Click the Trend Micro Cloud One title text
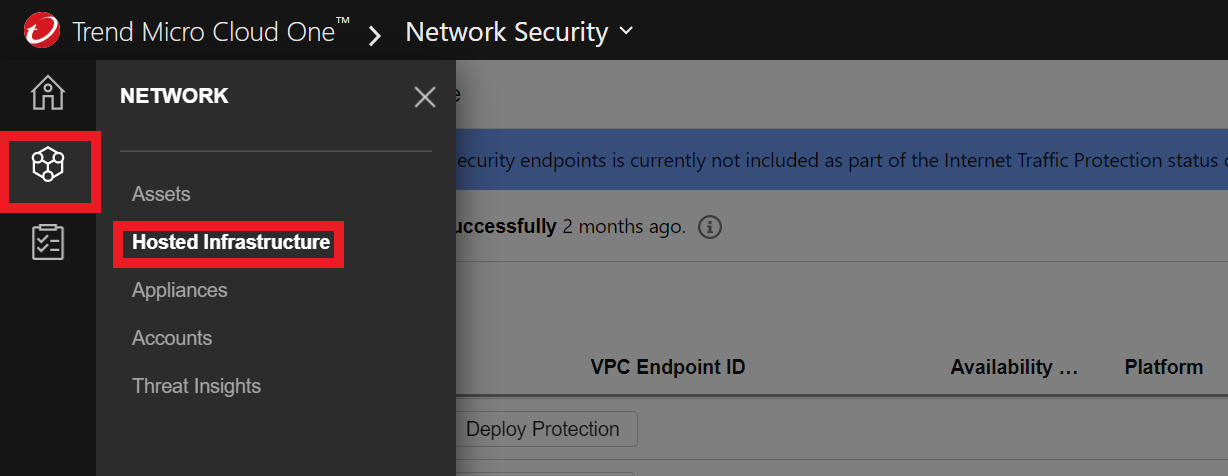The width and height of the screenshot is (1228, 476). (x=211, y=31)
